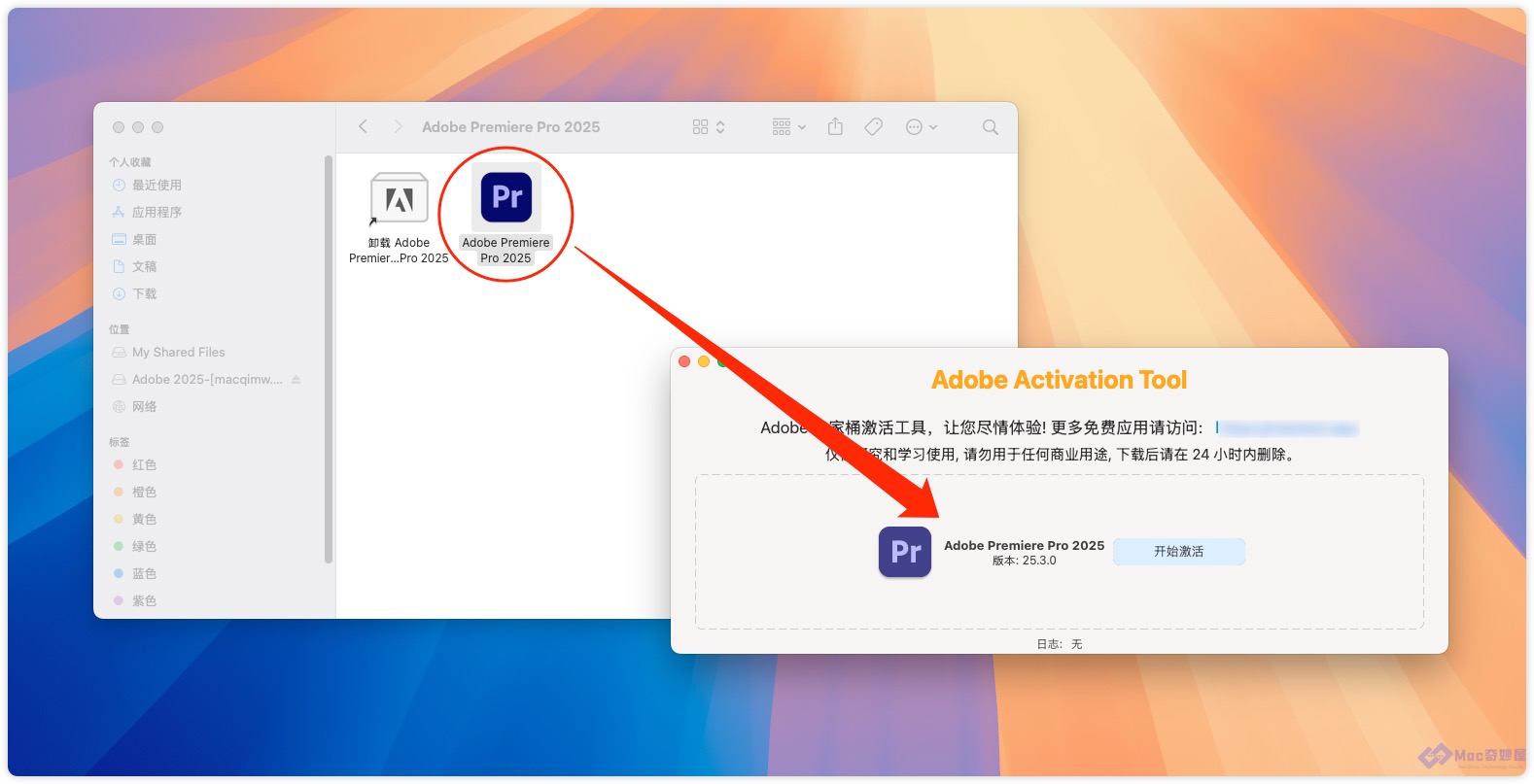Click the Finder search magnifier icon
The width and height of the screenshot is (1534, 784).
pos(991,127)
